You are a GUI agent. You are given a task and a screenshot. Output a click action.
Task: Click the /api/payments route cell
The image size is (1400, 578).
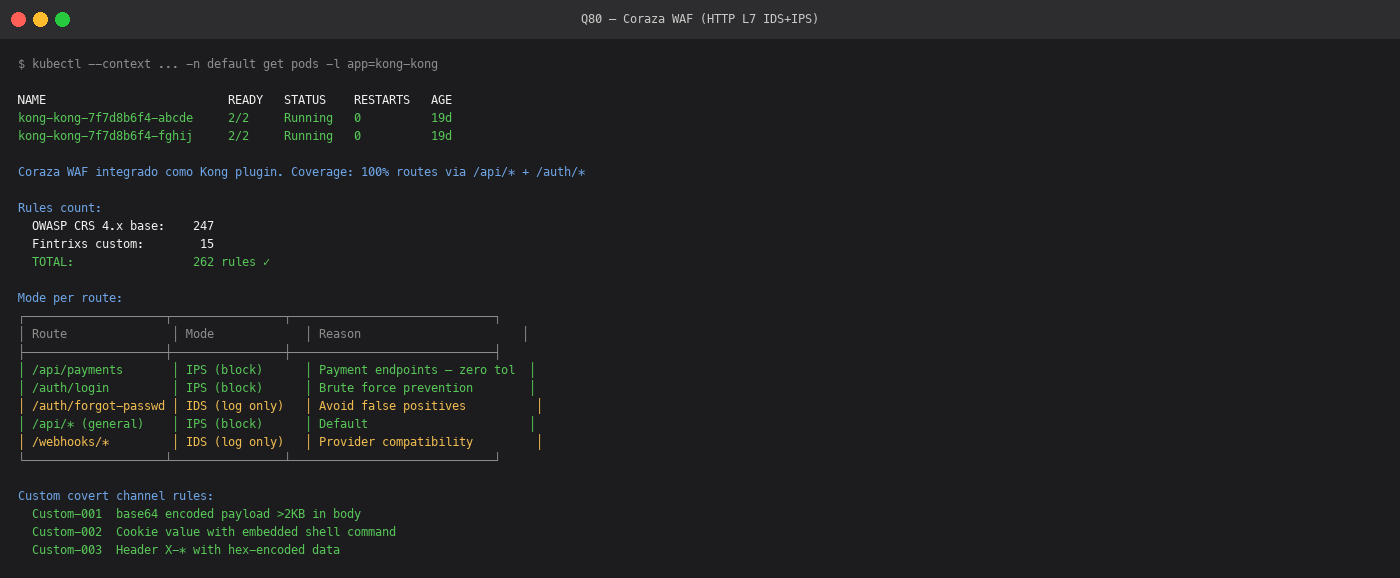click(77, 370)
